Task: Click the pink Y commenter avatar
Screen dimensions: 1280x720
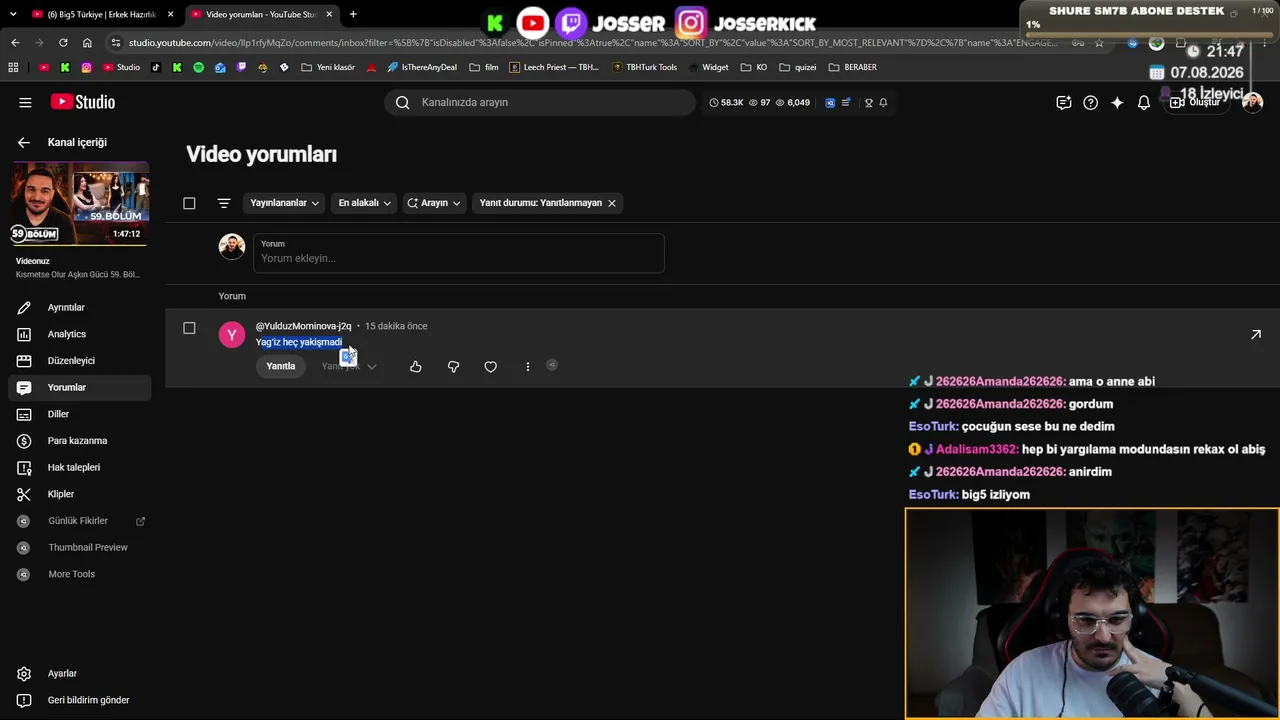Action: click(232, 335)
